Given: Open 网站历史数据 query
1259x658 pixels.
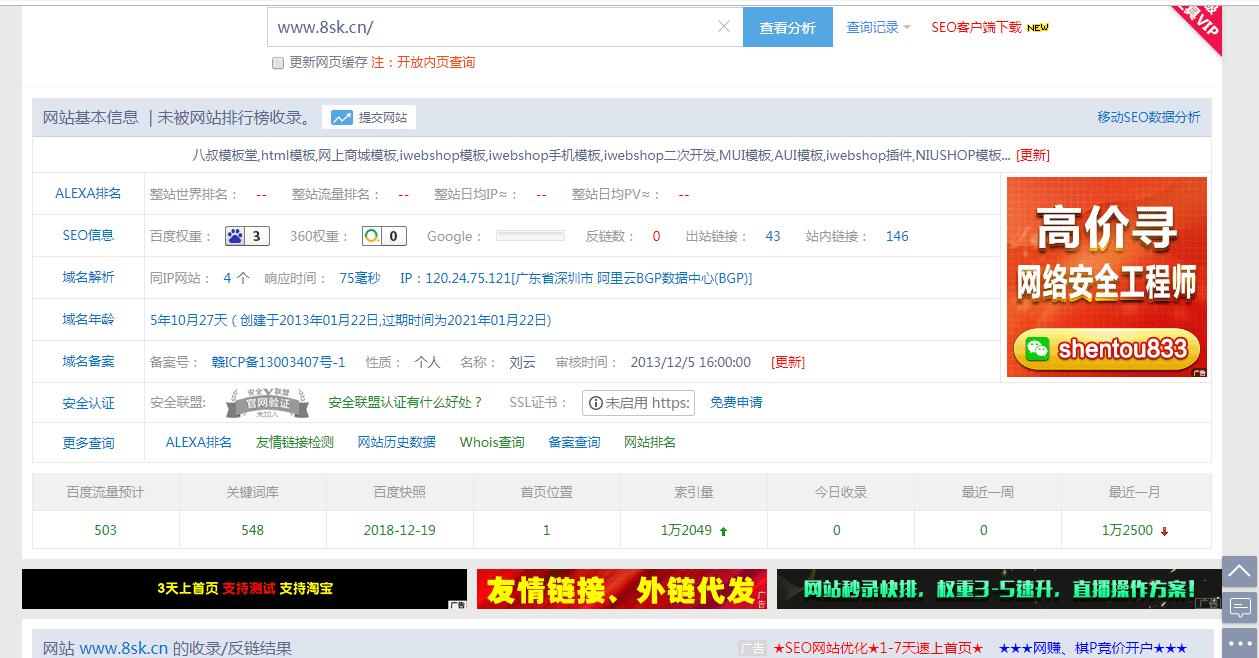Looking at the screenshot, I should click(x=397, y=442).
